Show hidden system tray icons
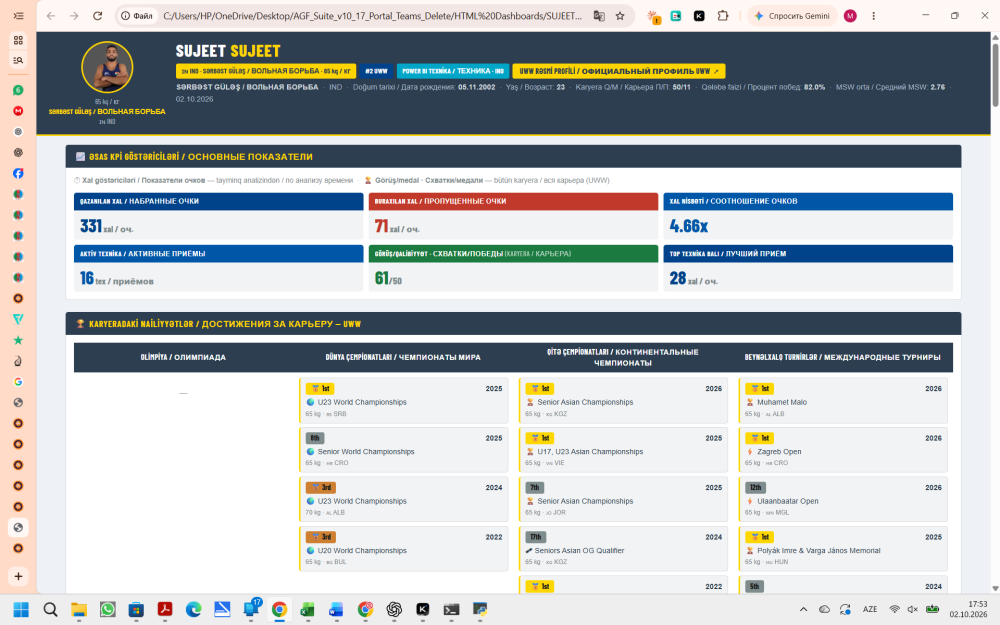Screen dimensions: 1000x625 (804, 610)
